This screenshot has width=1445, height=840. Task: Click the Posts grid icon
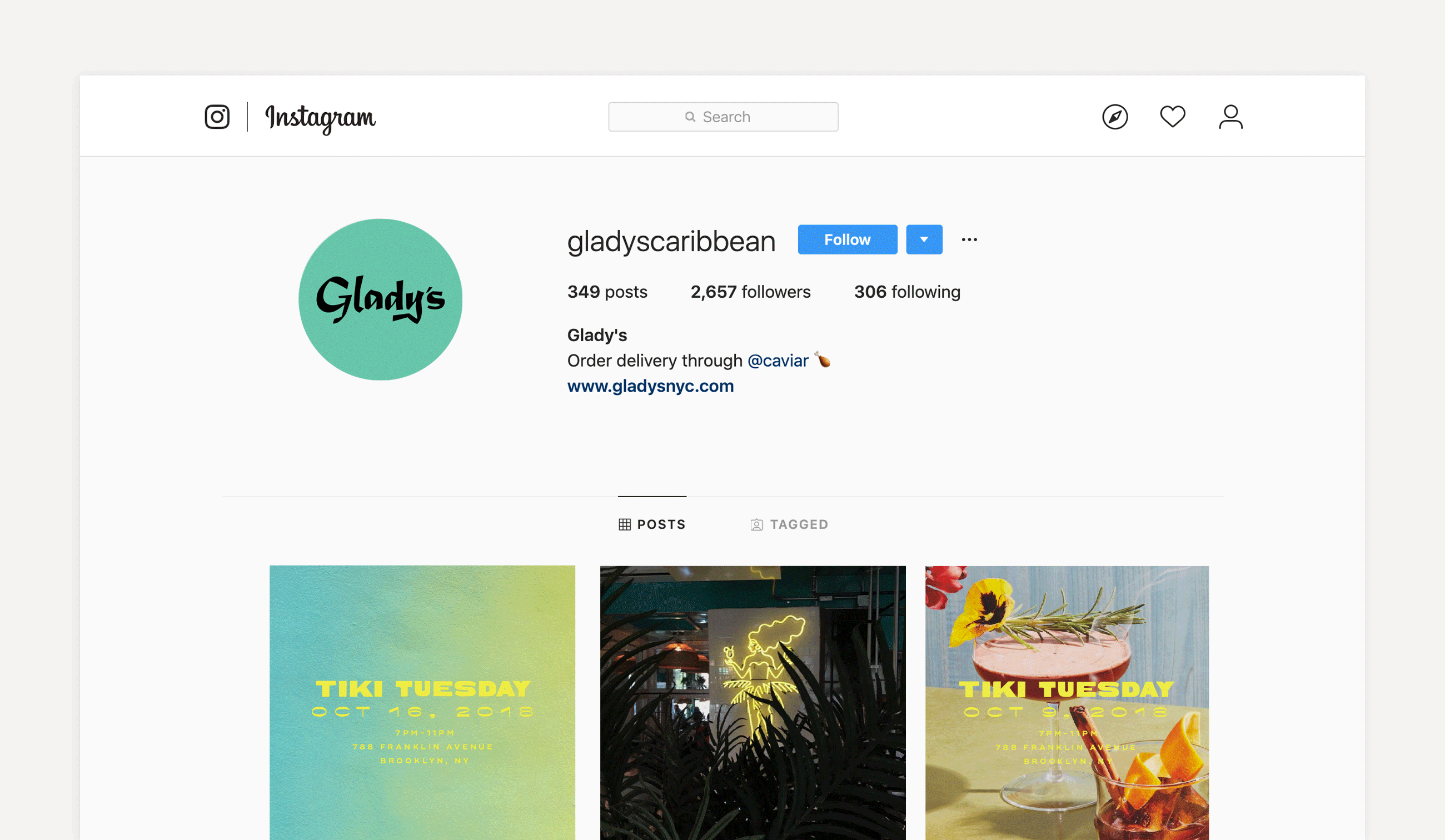click(625, 524)
